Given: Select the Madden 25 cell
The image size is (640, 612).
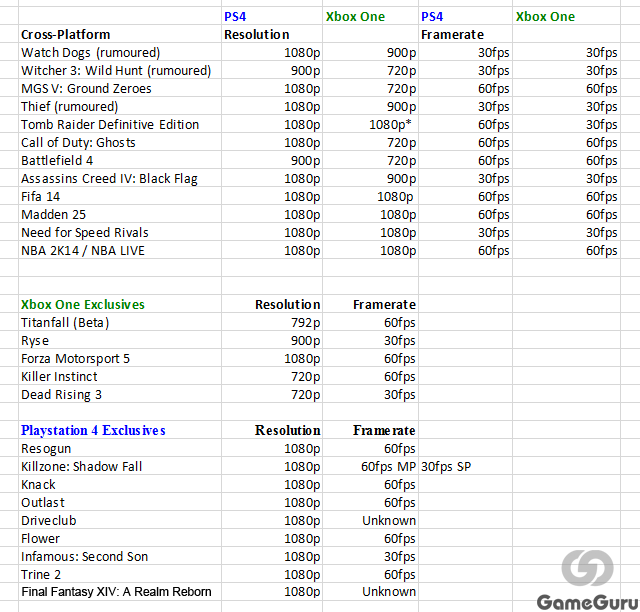Looking at the screenshot, I should (120, 214).
